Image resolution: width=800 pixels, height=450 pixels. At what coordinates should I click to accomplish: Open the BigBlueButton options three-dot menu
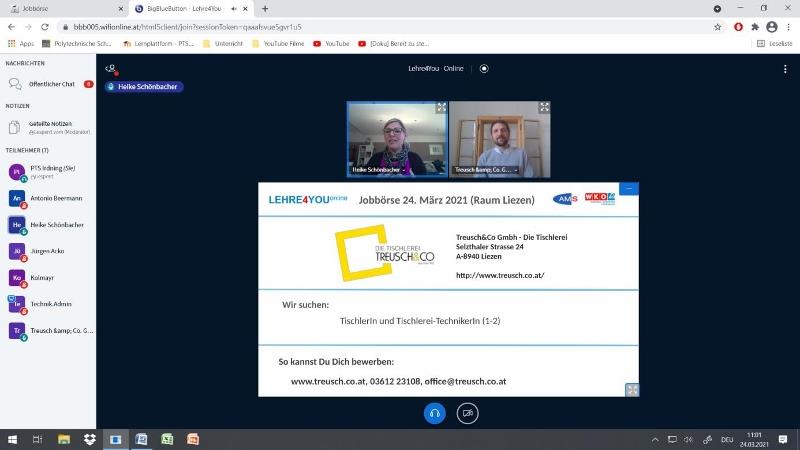click(x=785, y=69)
